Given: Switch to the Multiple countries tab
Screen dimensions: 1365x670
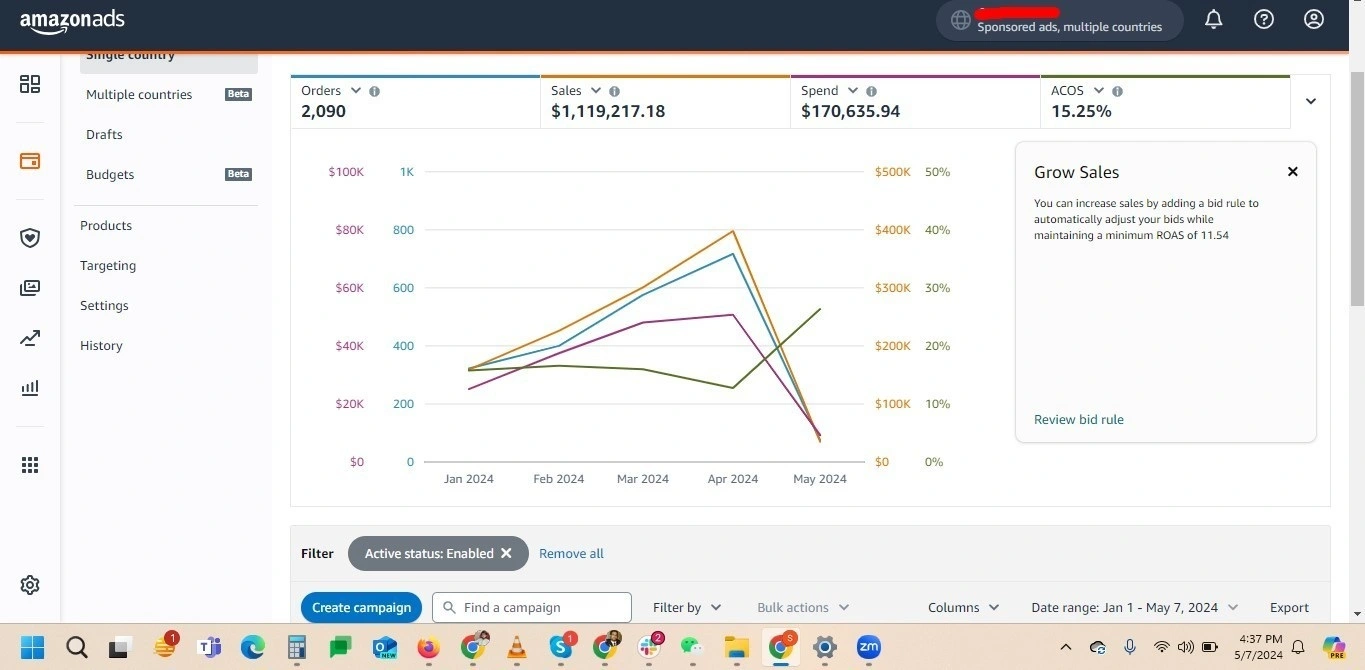Looking at the screenshot, I should pyautogui.click(x=138, y=94).
